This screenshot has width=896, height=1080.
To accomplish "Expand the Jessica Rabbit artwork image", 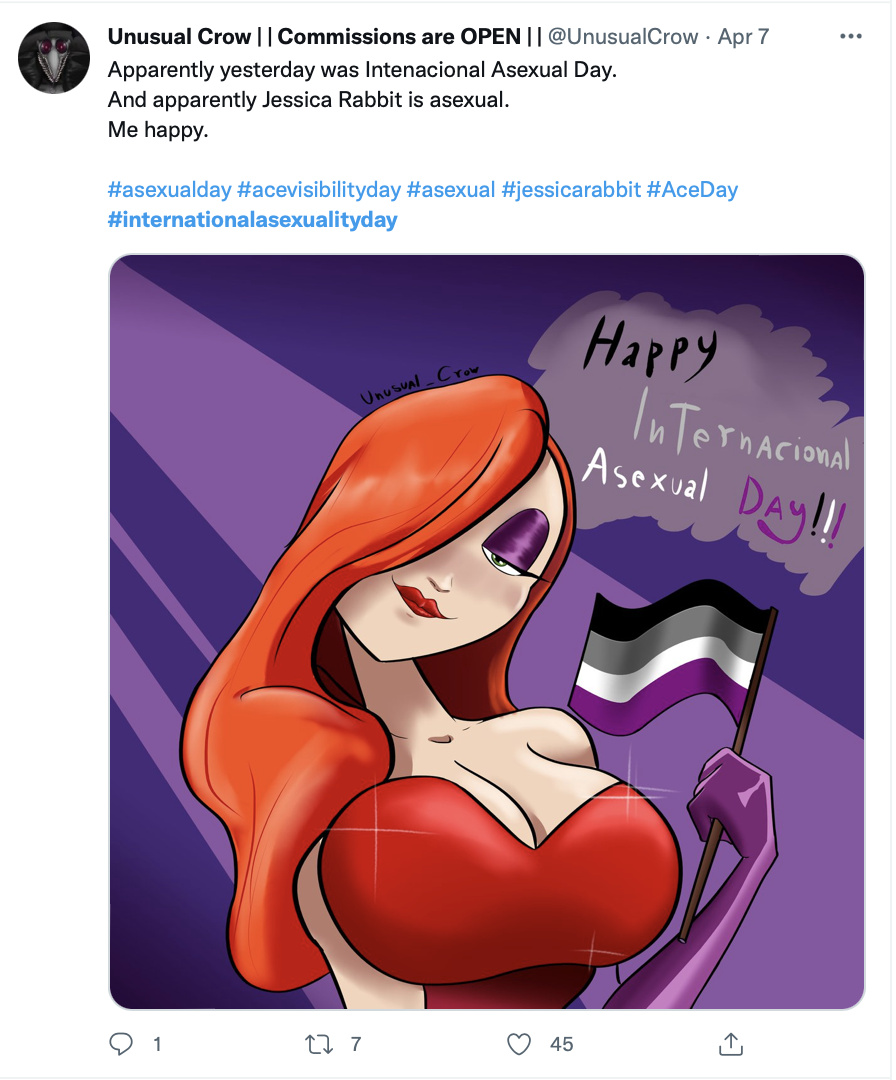I will tap(486, 632).
